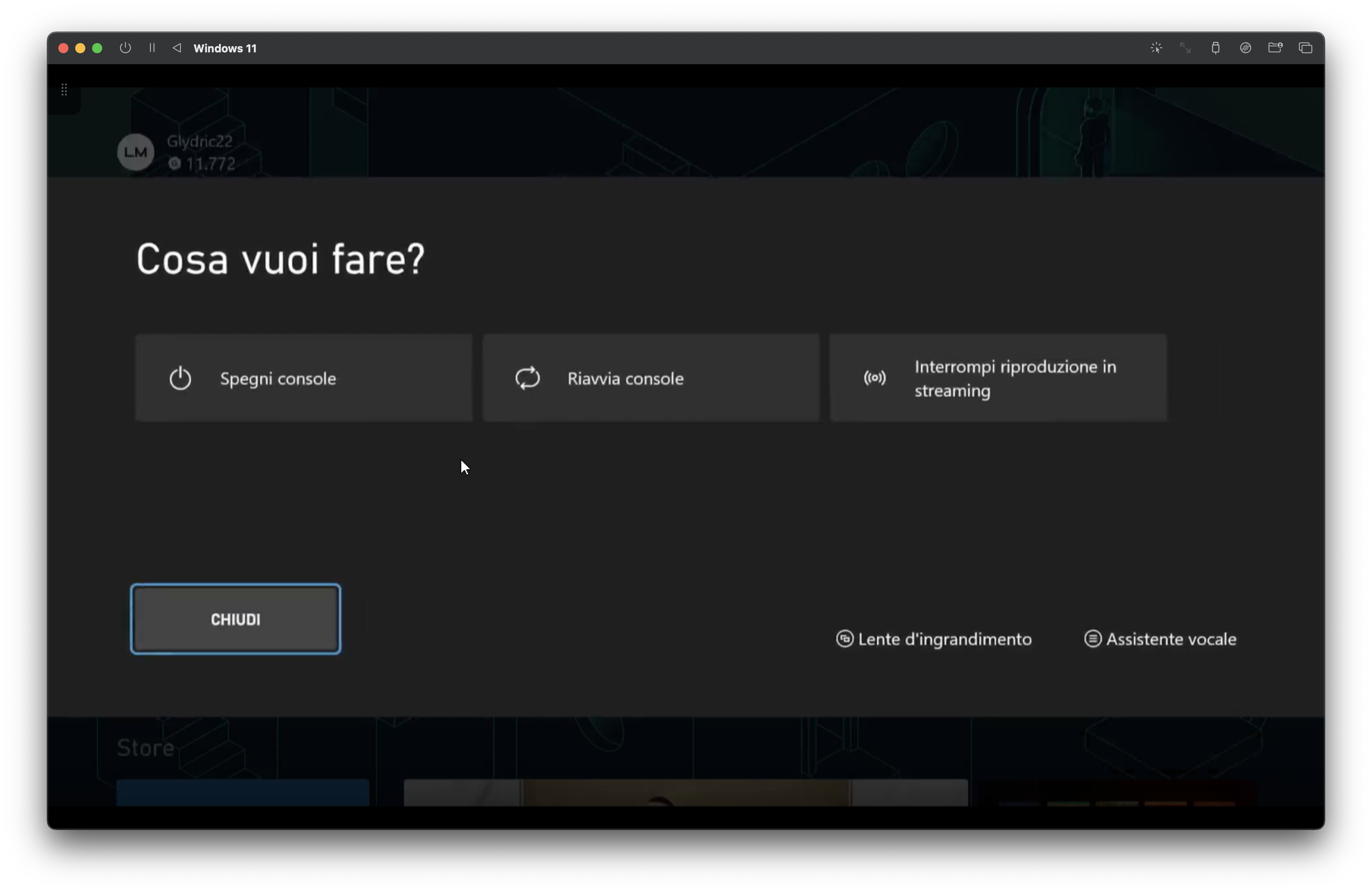This screenshot has height=892, width=1372.
Task: Click the resize display arrows icon
Action: tap(1185, 48)
